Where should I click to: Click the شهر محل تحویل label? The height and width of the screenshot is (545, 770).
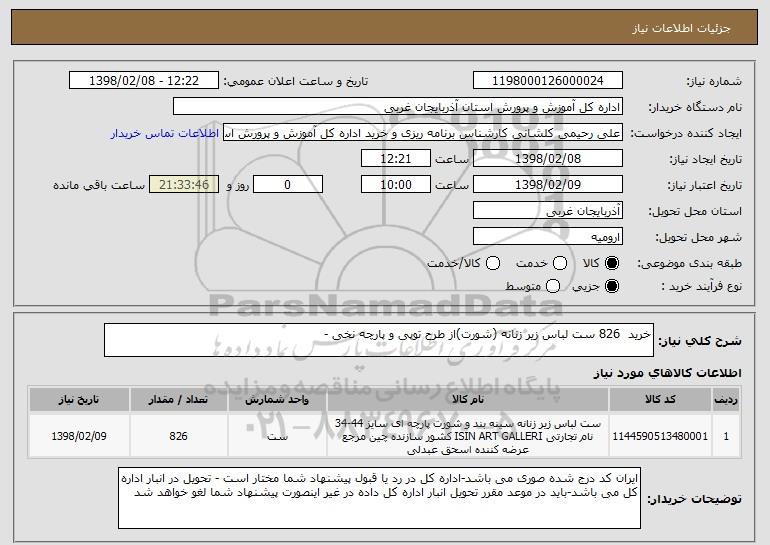coord(699,238)
